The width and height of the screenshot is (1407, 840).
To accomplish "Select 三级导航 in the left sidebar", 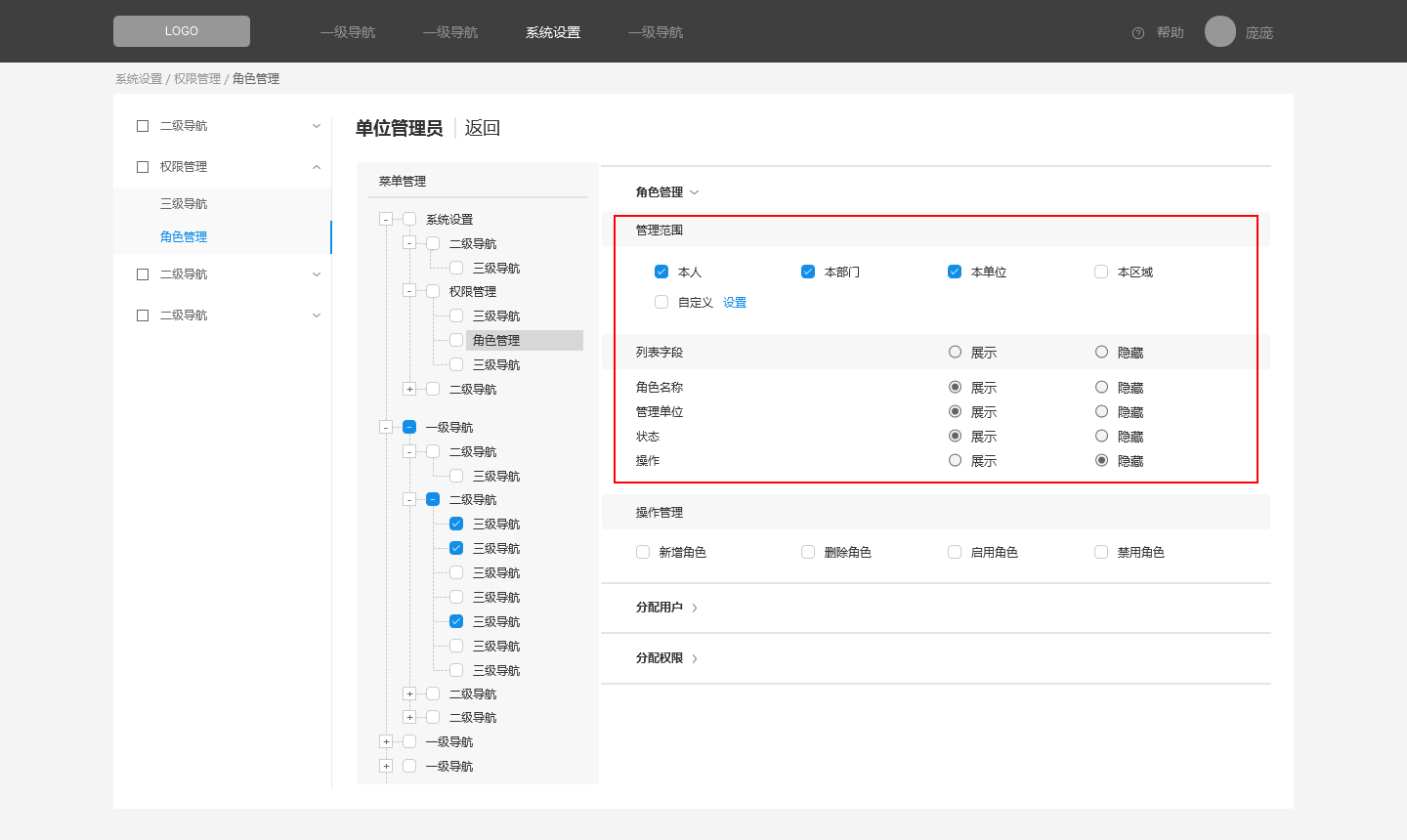I will (x=184, y=204).
